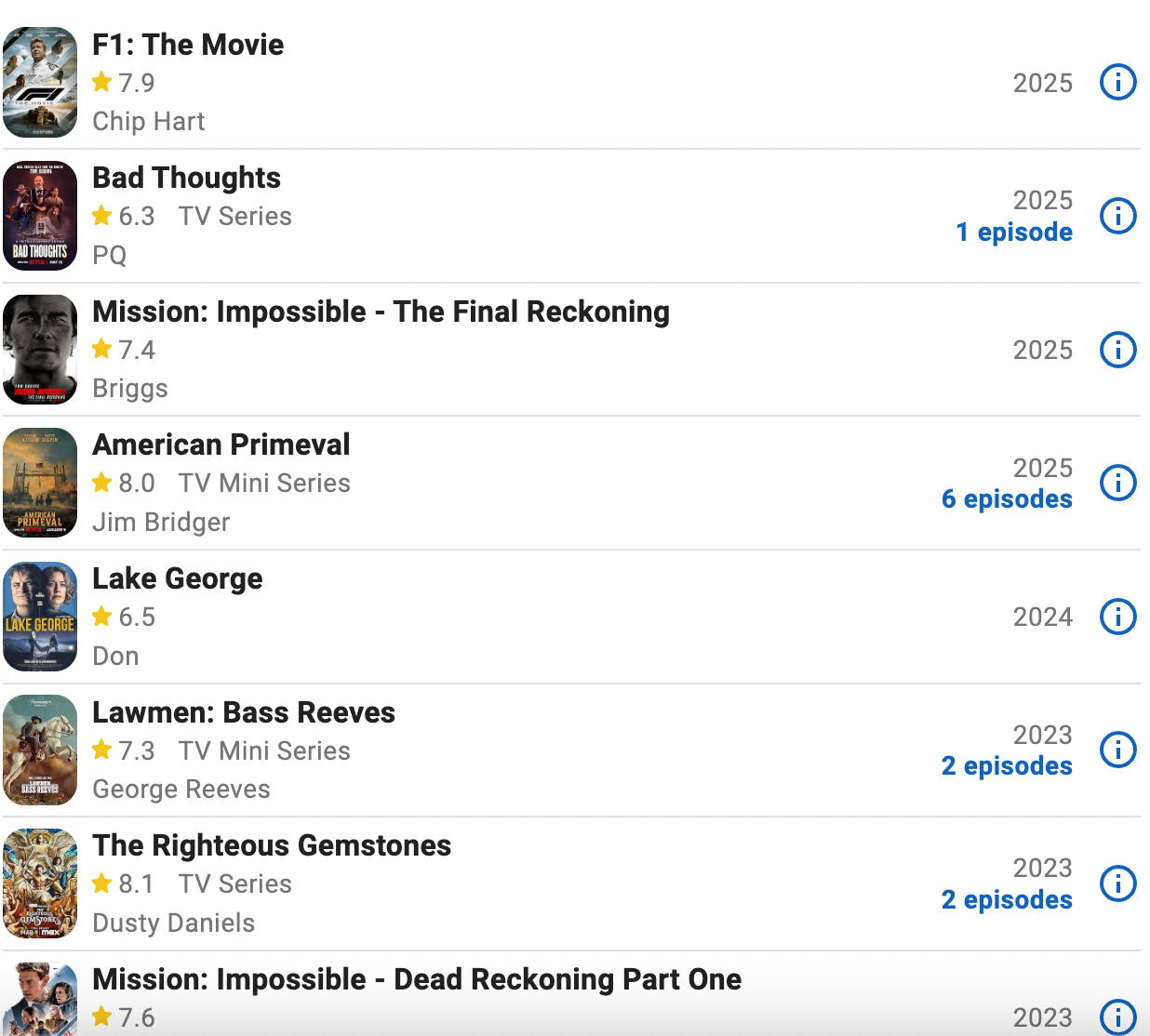Open The Righteous Gemstones poster thumbnail
This screenshot has height=1036, width=1150.
tap(40, 883)
